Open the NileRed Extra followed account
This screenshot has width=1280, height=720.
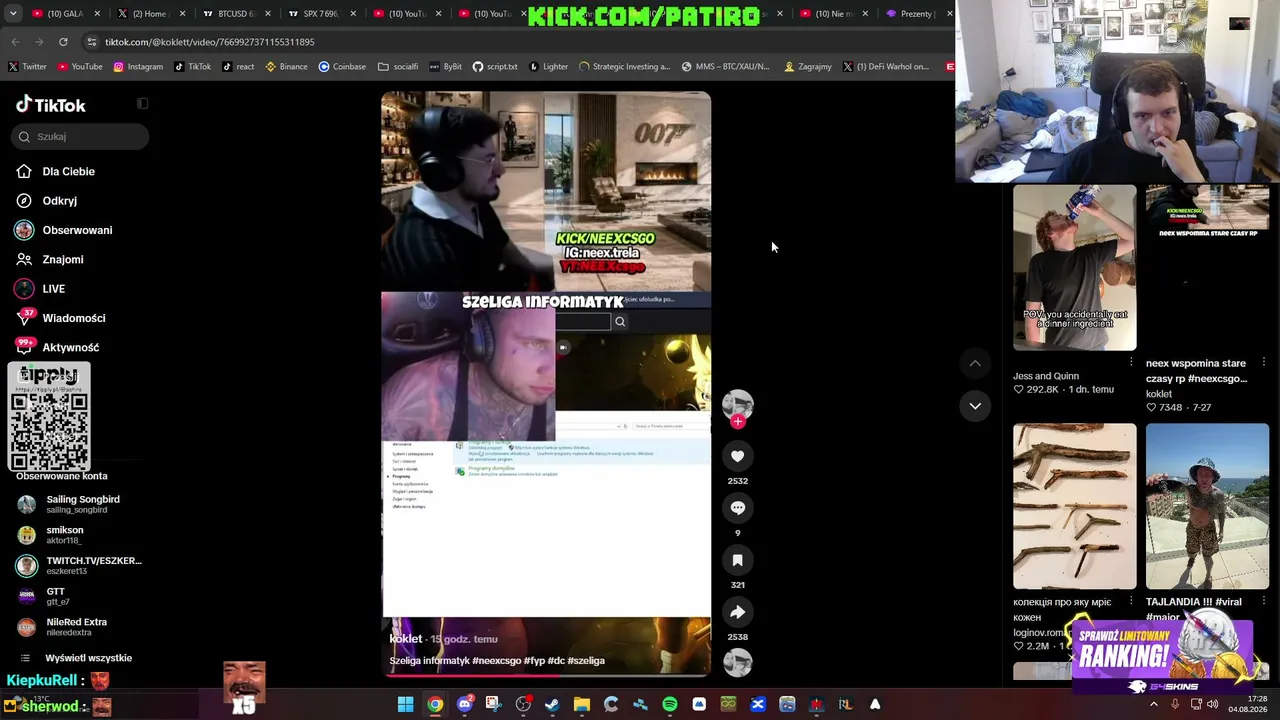[62, 627]
